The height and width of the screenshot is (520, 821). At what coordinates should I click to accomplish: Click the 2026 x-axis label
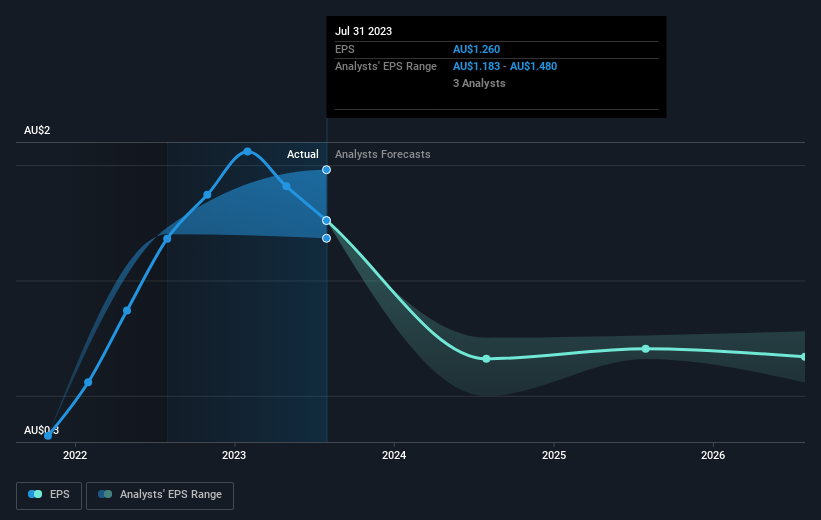(713, 455)
